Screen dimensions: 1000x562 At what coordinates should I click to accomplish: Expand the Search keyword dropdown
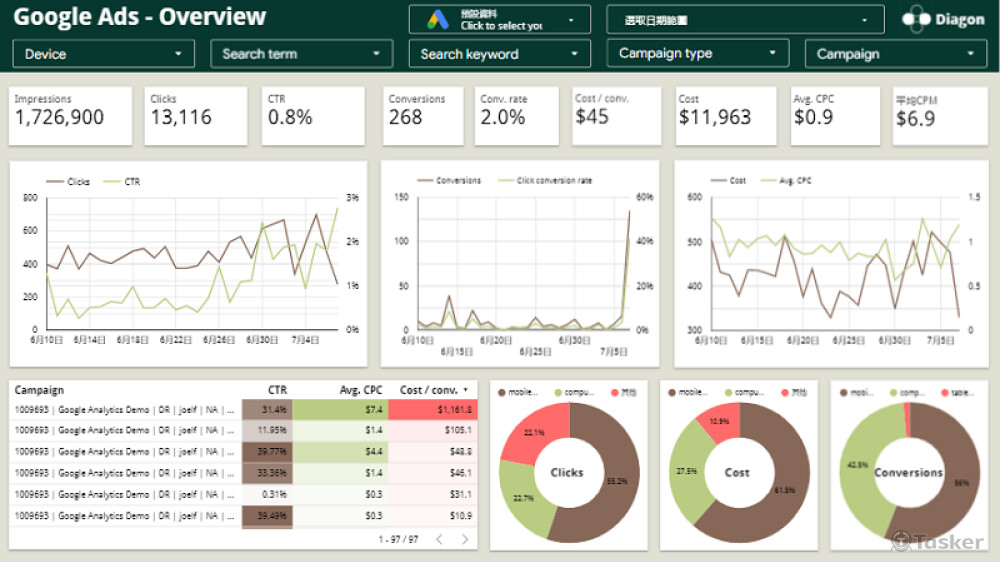pos(499,54)
